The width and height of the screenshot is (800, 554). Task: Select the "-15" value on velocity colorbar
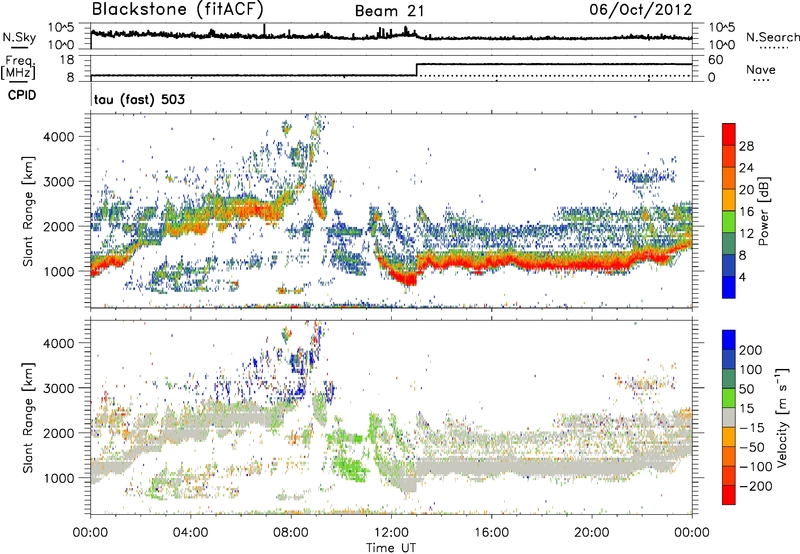752,427
